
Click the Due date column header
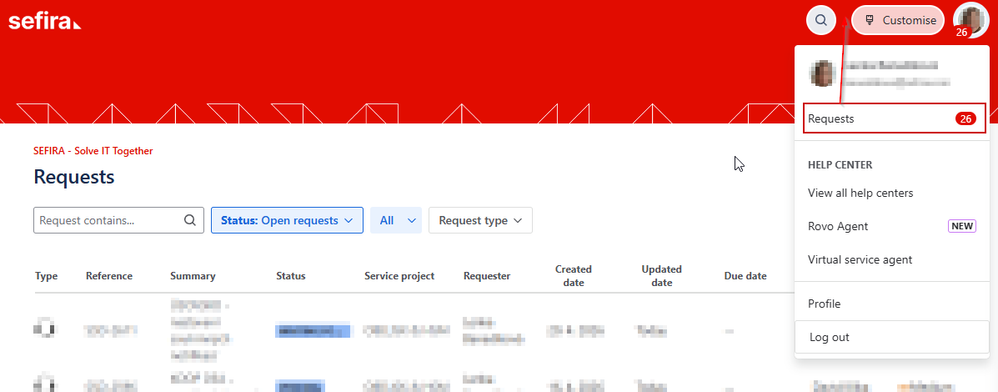(745, 276)
